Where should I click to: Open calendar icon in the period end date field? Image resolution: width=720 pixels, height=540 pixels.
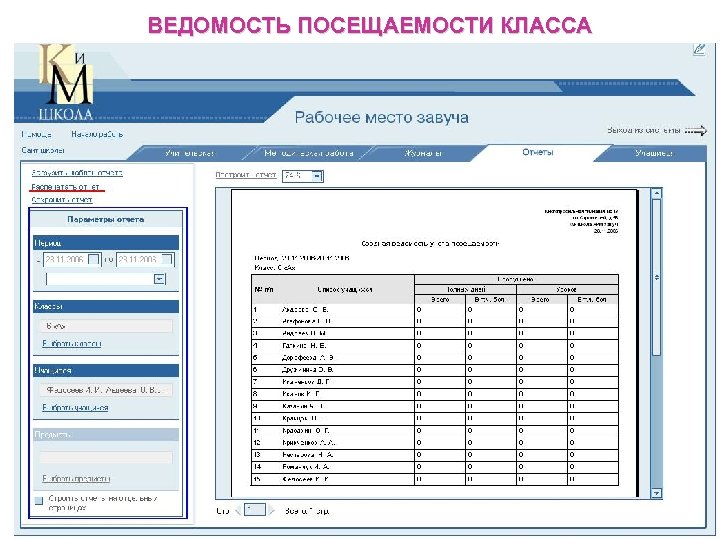pyautogui.click(x=167, y=260)
